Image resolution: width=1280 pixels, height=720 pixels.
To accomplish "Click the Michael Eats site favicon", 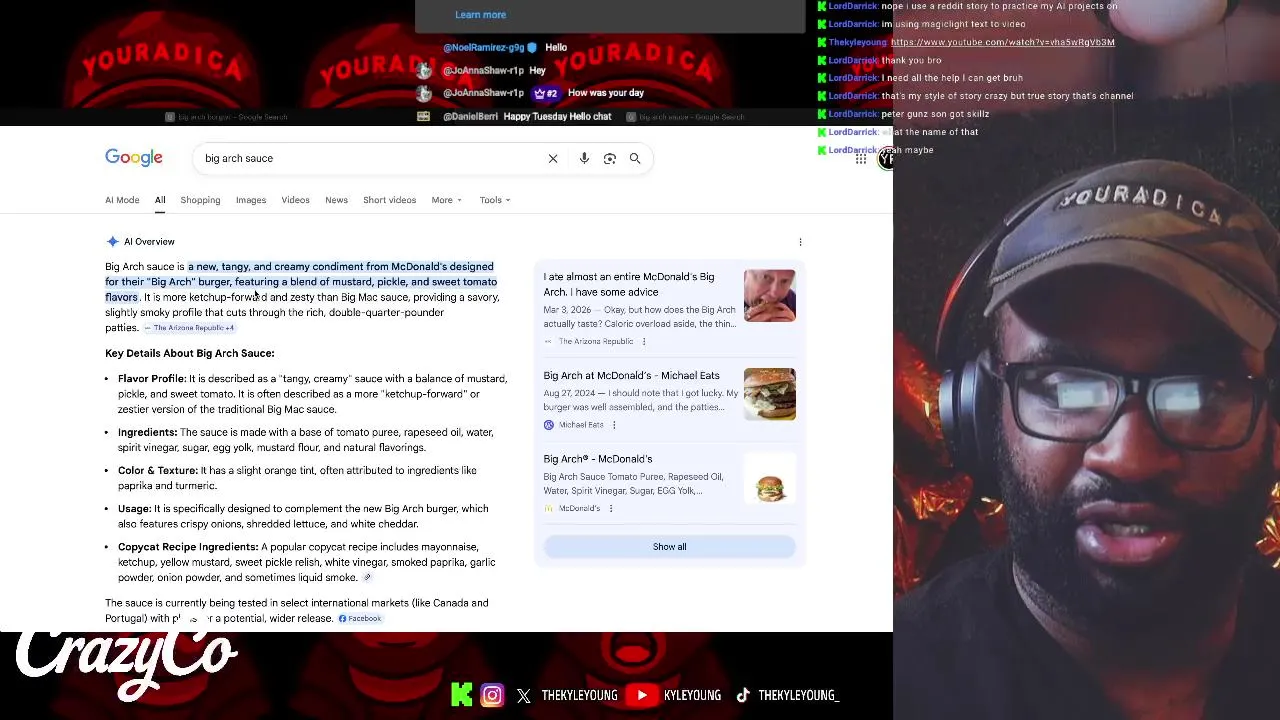I will [548, 425].
